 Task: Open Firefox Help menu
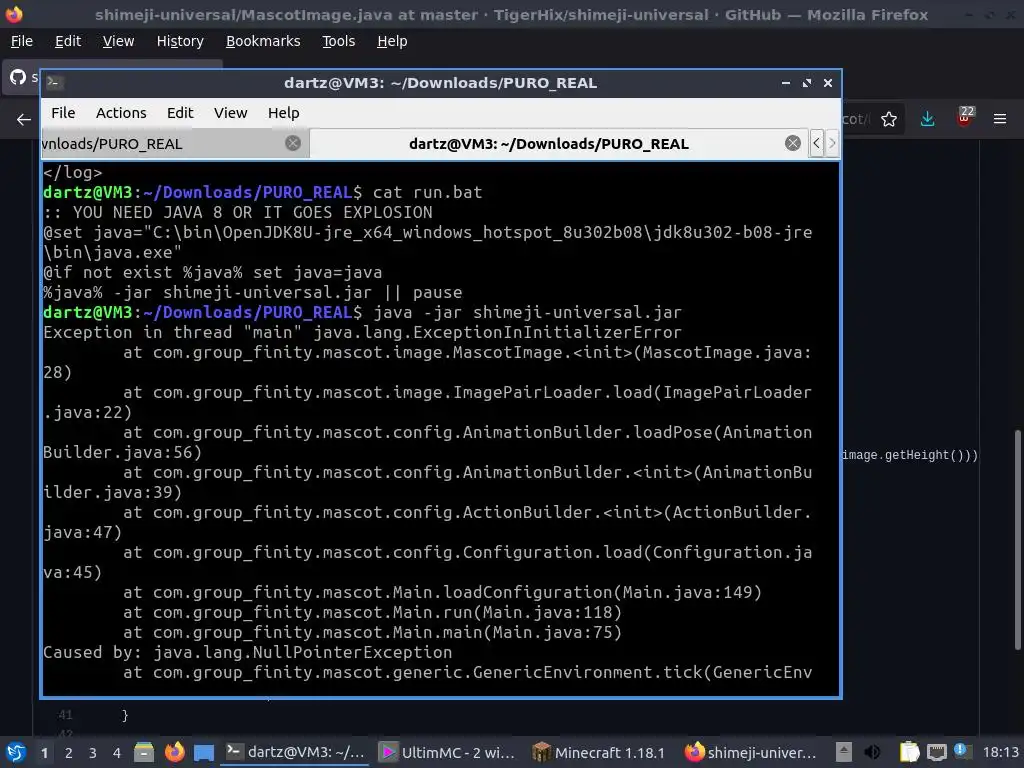tap(392, 41)
